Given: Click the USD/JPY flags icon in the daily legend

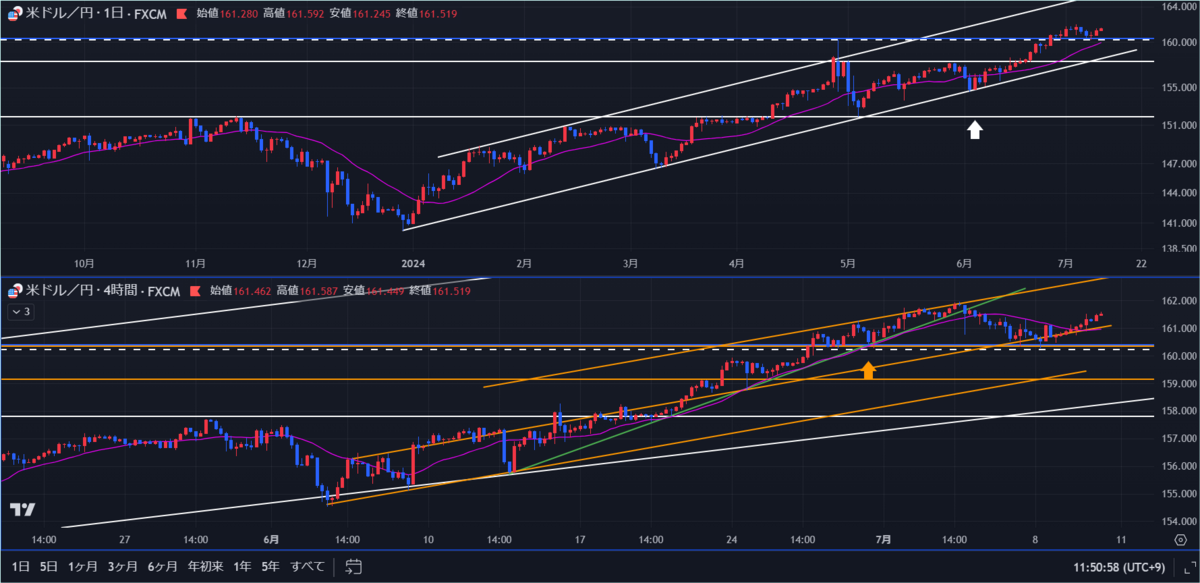Looking at the screenshot, I should click(14, 12).
